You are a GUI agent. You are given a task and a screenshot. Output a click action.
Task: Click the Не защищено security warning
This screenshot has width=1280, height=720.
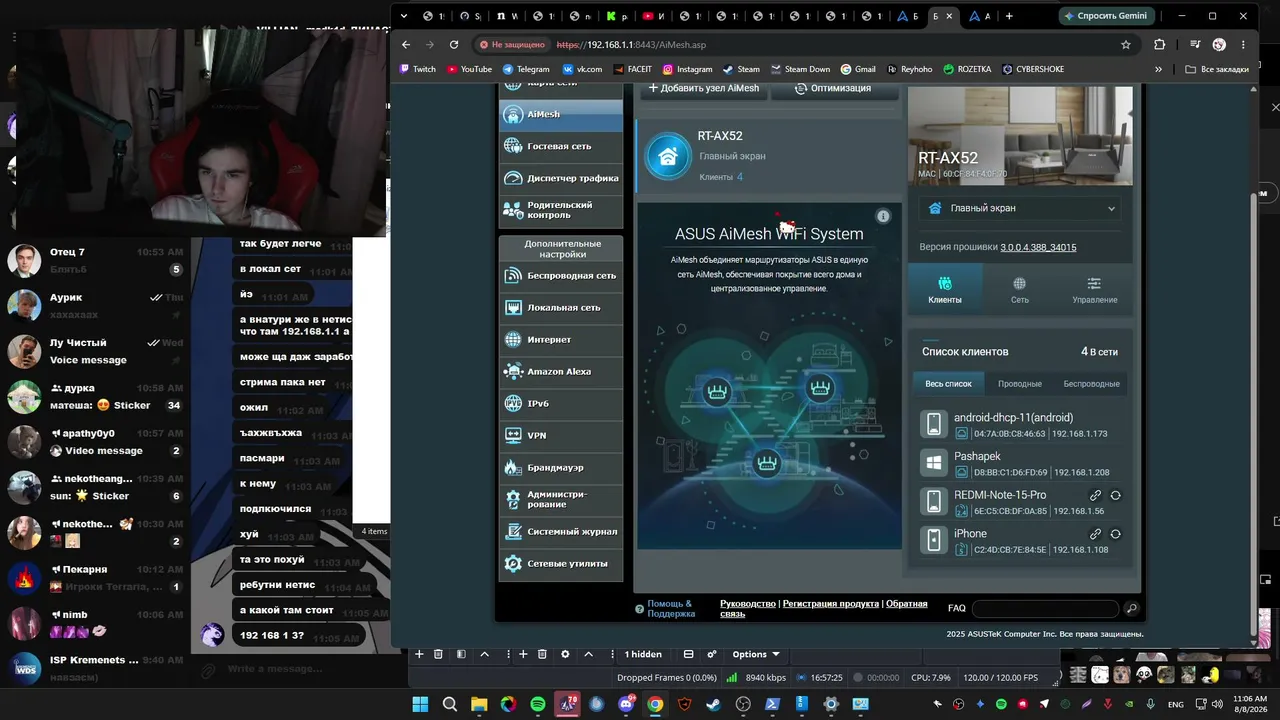pyautogui.click(x=511, y=45)
